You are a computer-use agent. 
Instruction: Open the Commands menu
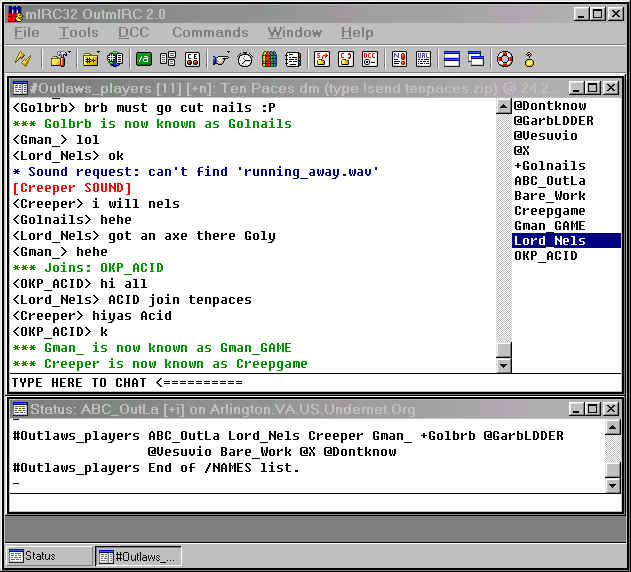point(209,33)
